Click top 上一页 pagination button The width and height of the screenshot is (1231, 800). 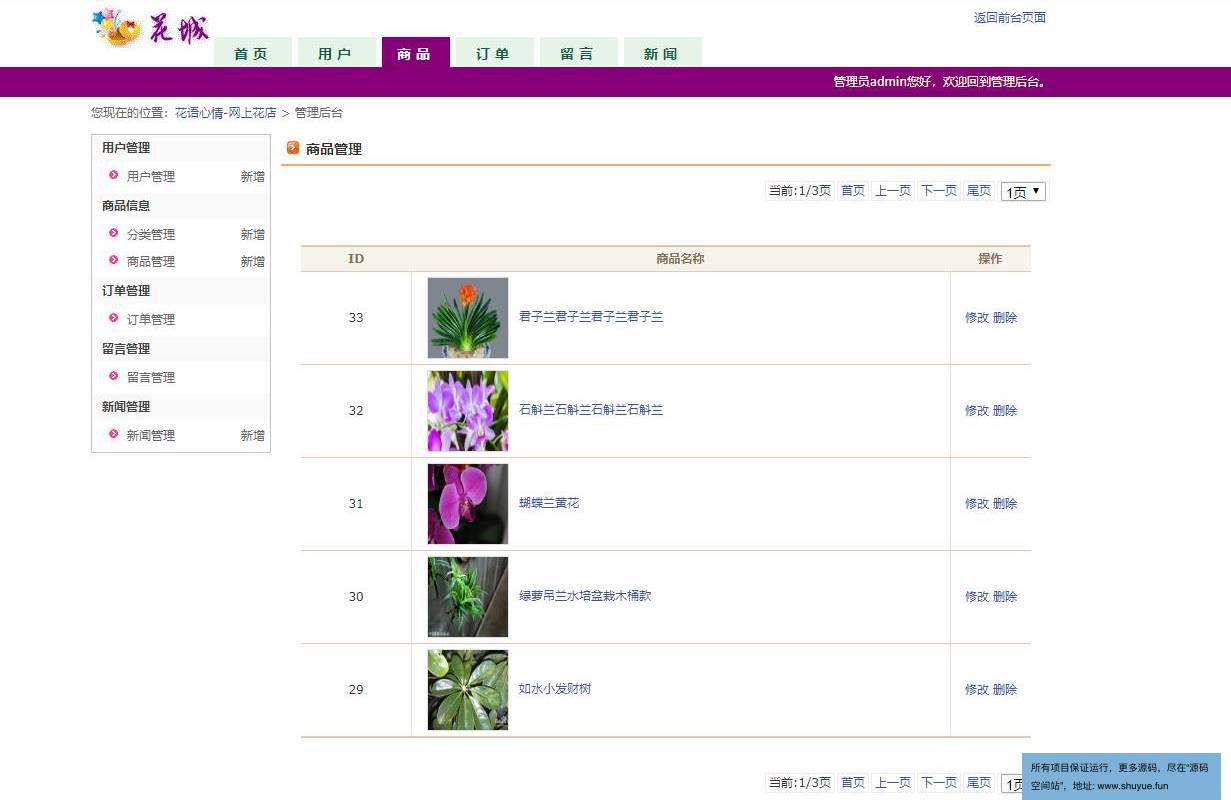(x=893, y=190)
